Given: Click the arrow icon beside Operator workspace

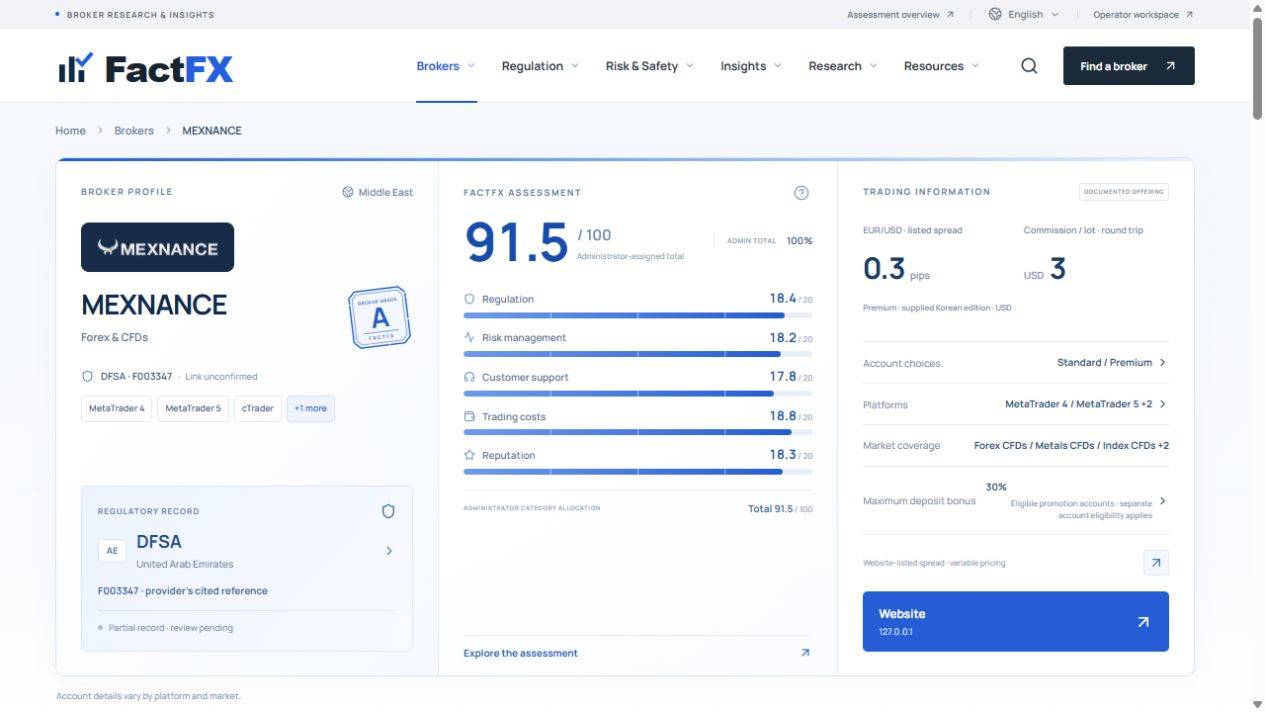Looking at the screenshot, I should point(1189,15).
